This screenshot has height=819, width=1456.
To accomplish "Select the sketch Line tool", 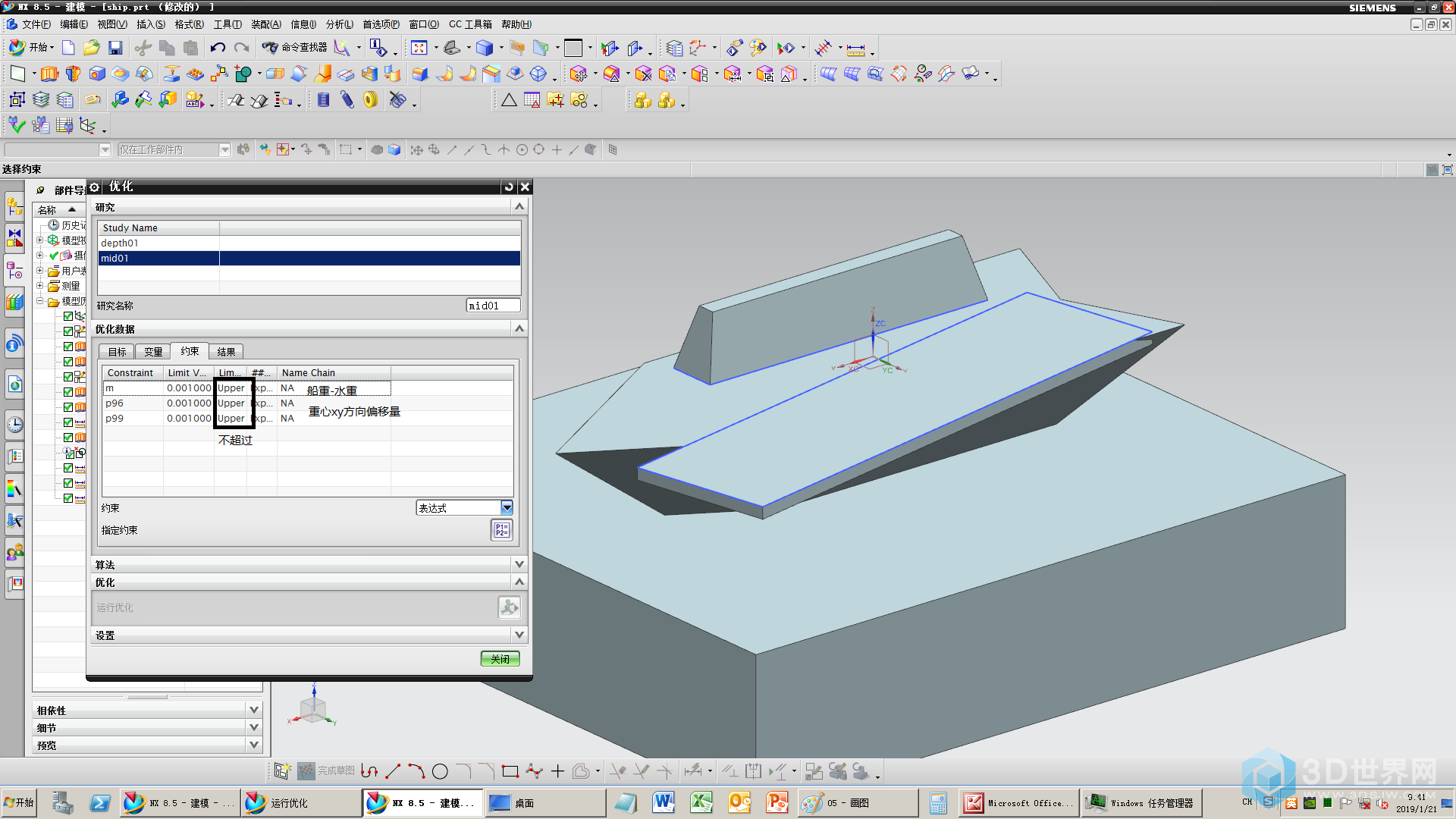I will [x=393, y=771].
